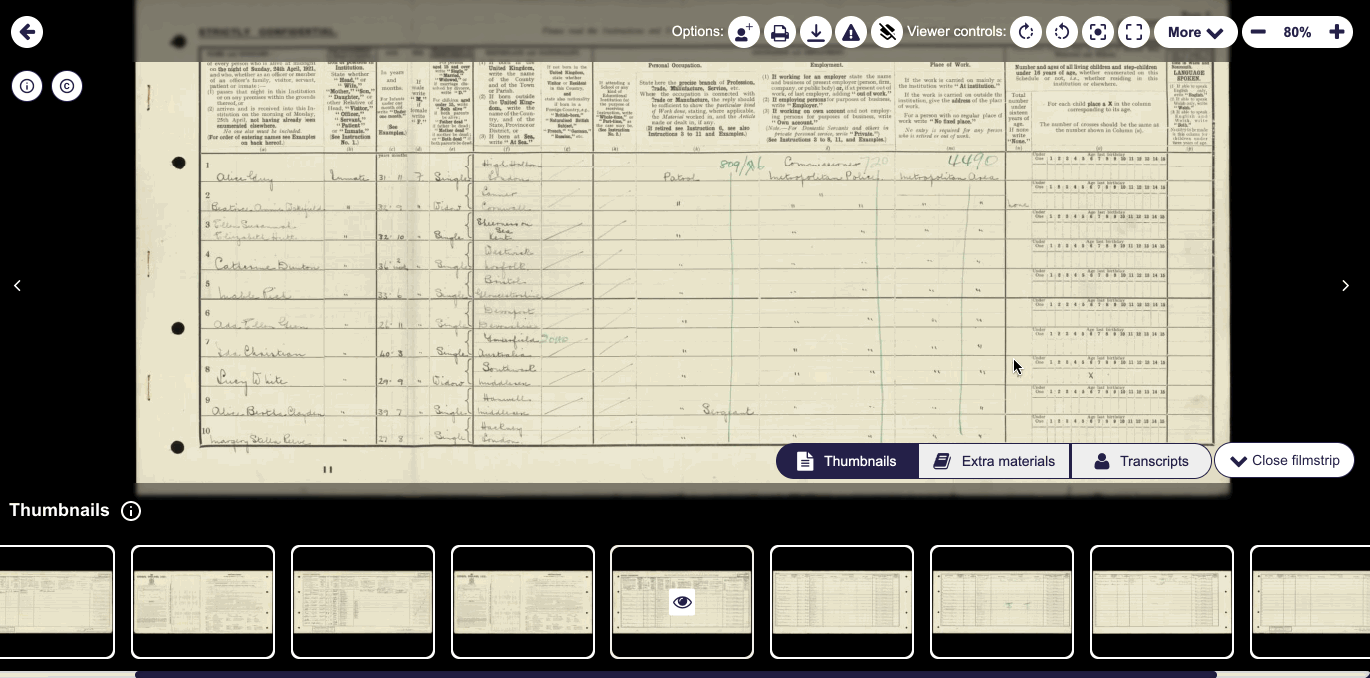Click the right arrow to view next image

tap(1346, 285)
